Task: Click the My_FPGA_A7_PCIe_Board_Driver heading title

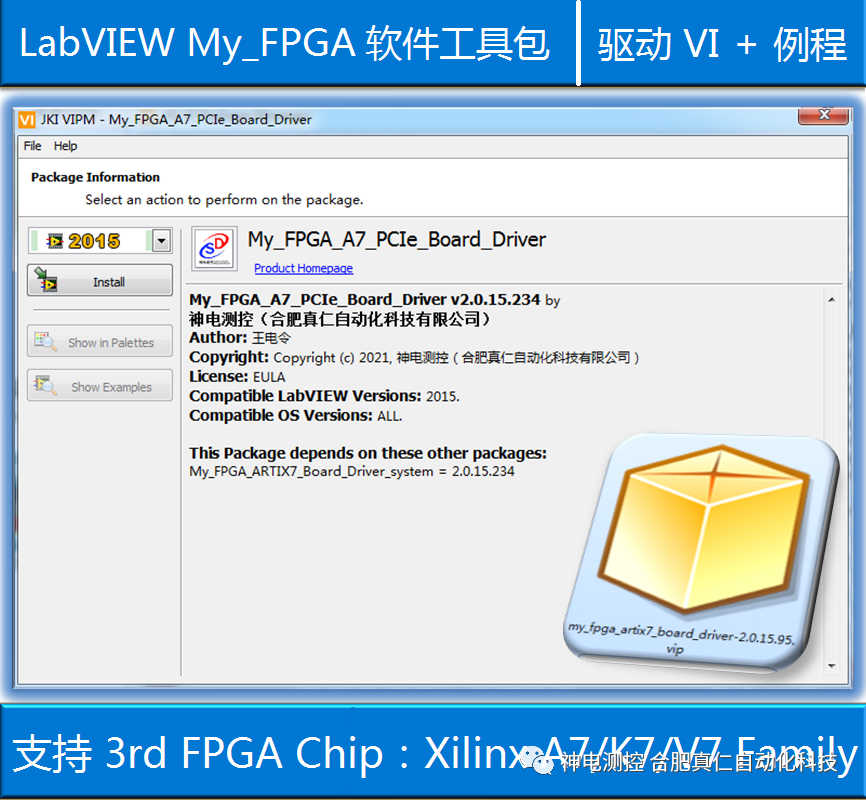Action: pos(397,240)
